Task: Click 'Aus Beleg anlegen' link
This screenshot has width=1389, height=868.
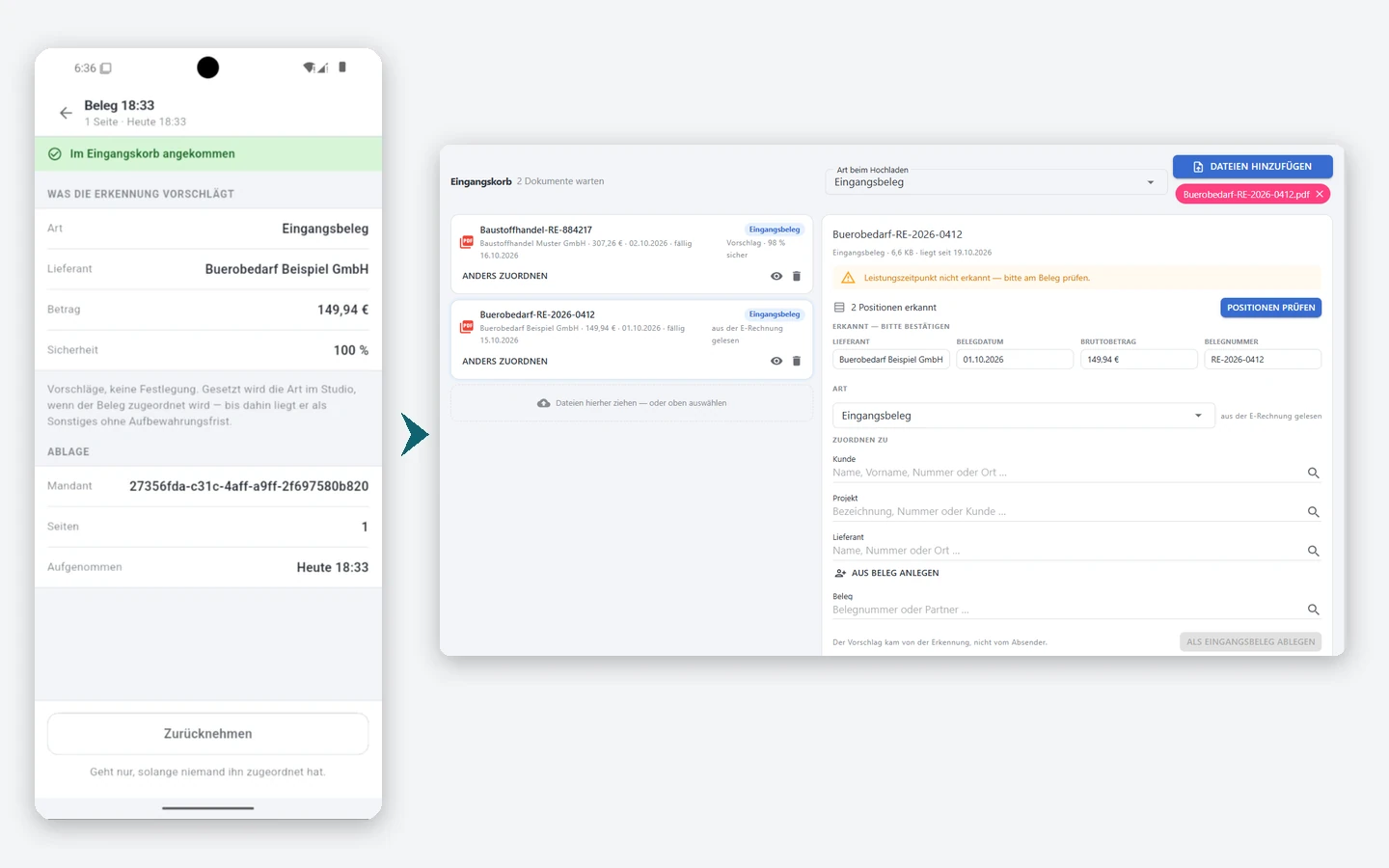Action: pos(887,573)
